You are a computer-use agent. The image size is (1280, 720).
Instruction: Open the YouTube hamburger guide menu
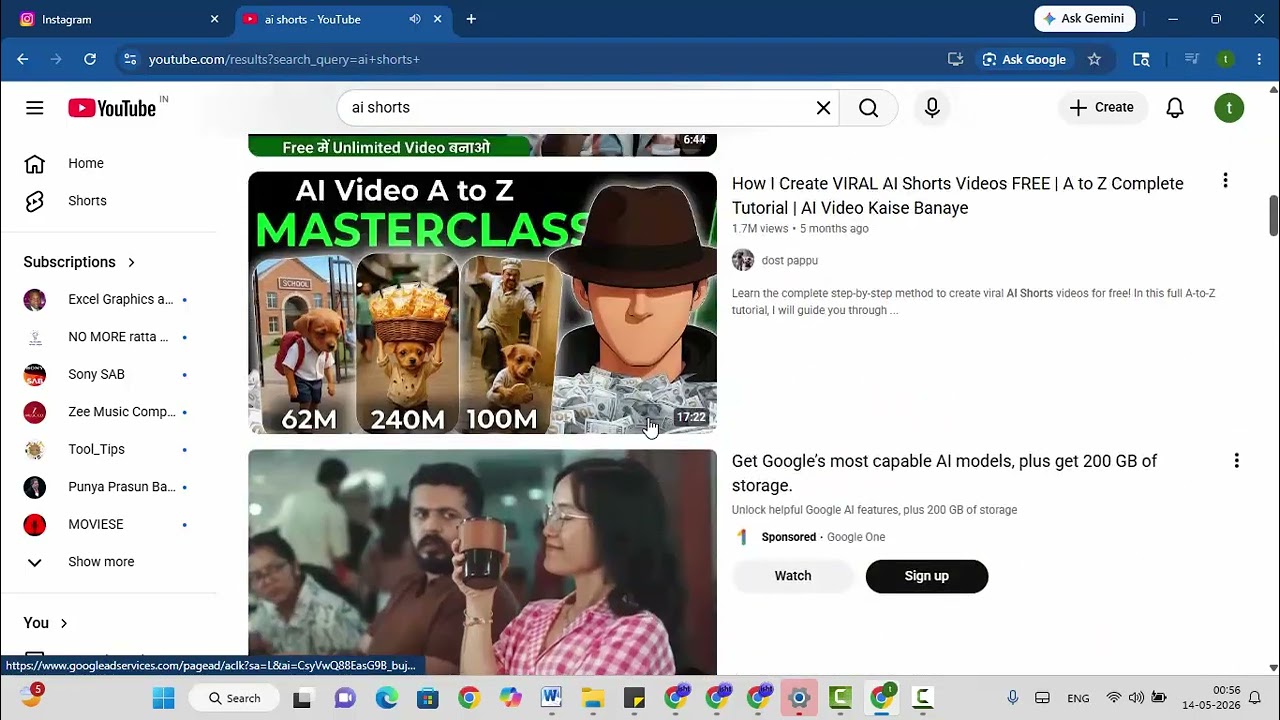coord(35,108)
